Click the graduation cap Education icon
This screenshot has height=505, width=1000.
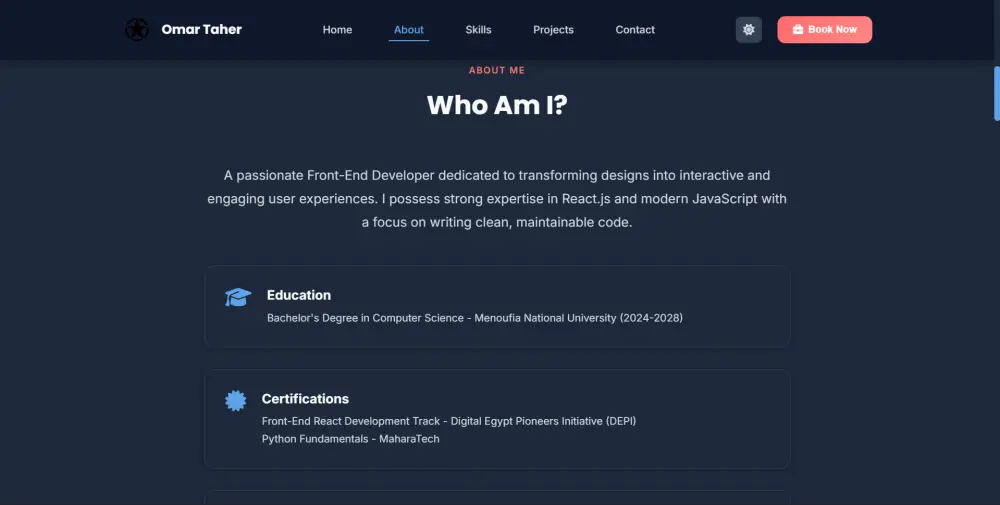pyautogui.click(x=238, y=297)
